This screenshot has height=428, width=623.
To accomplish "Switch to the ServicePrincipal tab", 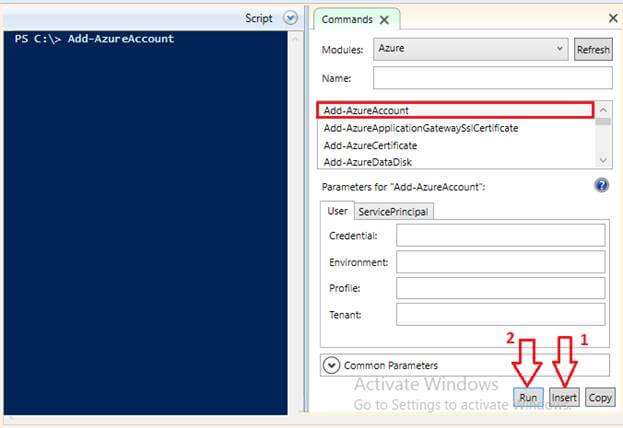I will tap(393, 212).
